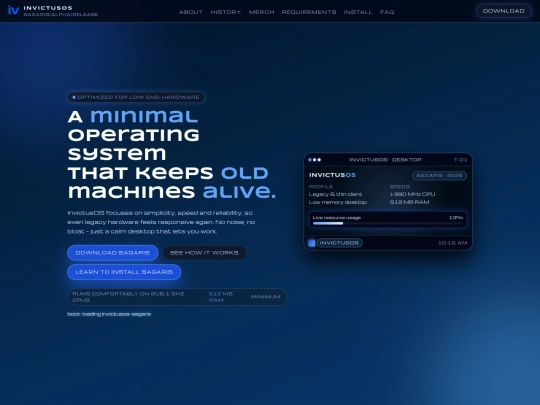540x405 pixels.
Task: Click the '512 MB RAM' spec in mockup
Action: coord(409,202)
